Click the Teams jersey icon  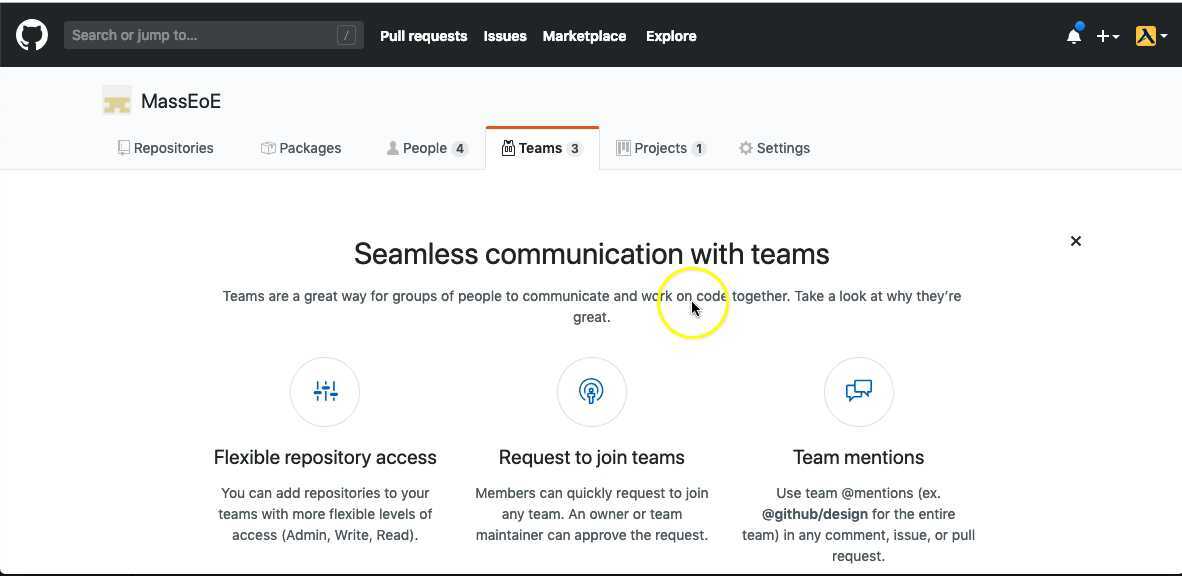(x=508, y=148)
